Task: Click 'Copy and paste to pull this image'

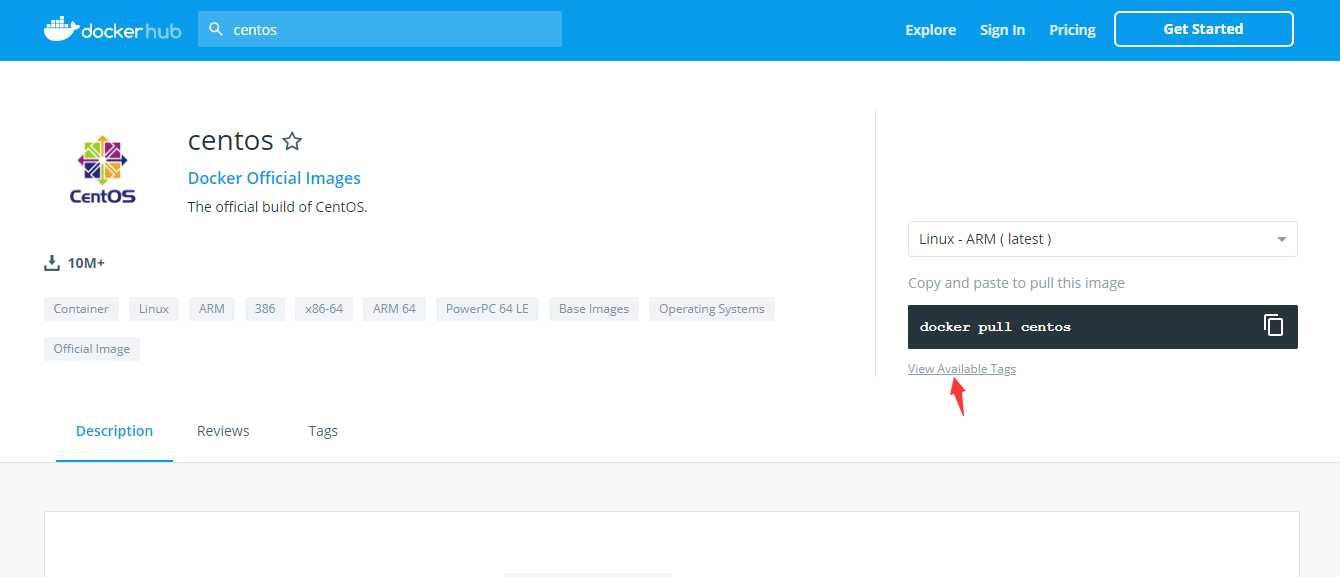Action: tap(1016, 283)
